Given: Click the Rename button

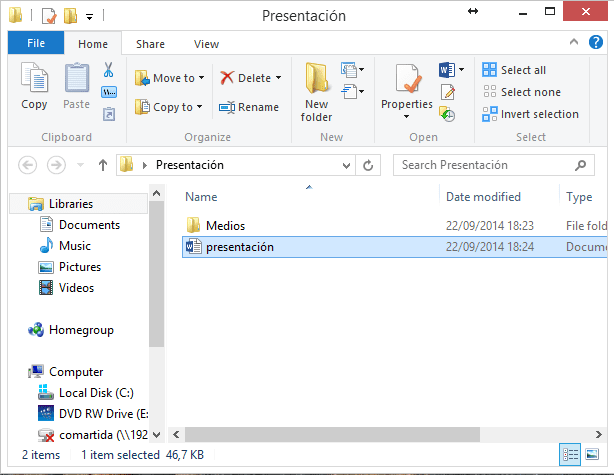Looking at the screenshot, I should (249, 107).
